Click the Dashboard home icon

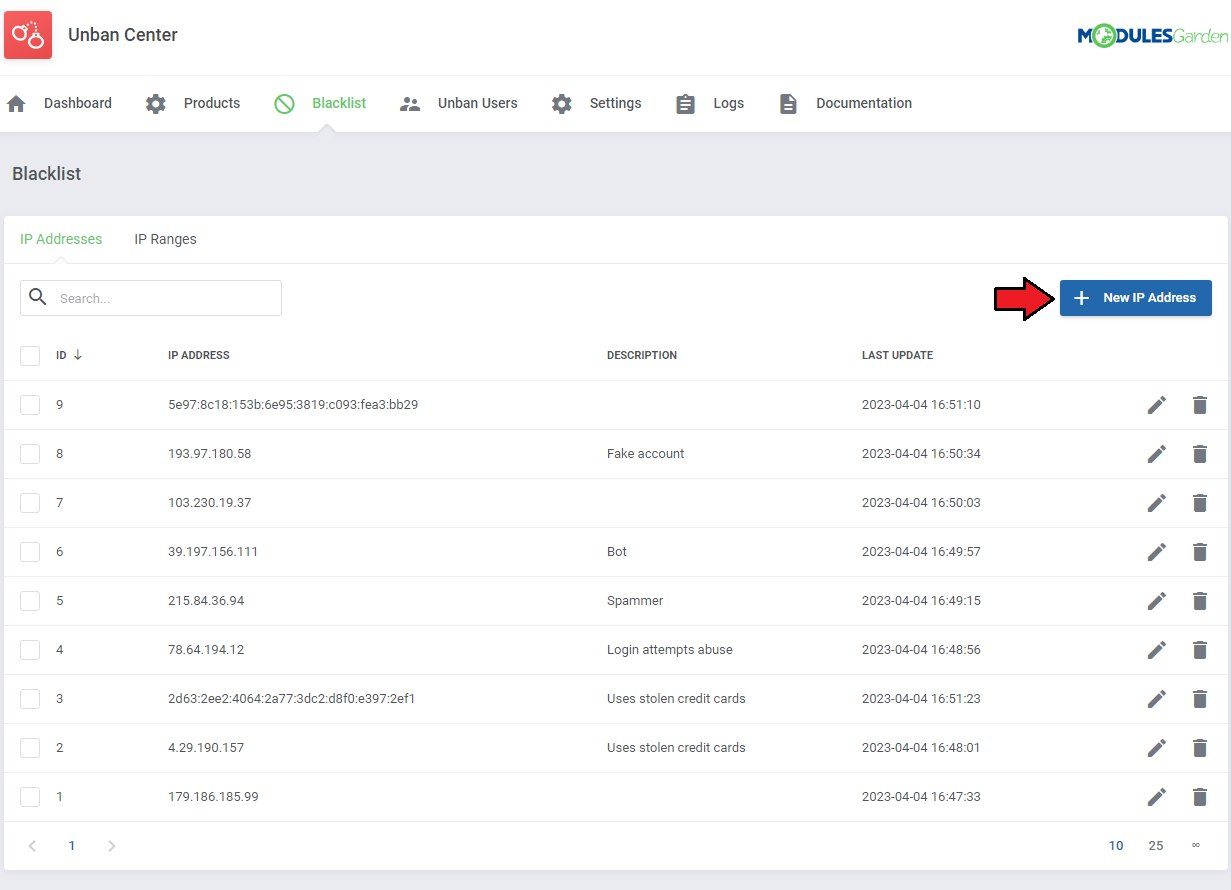coord(16,104)
